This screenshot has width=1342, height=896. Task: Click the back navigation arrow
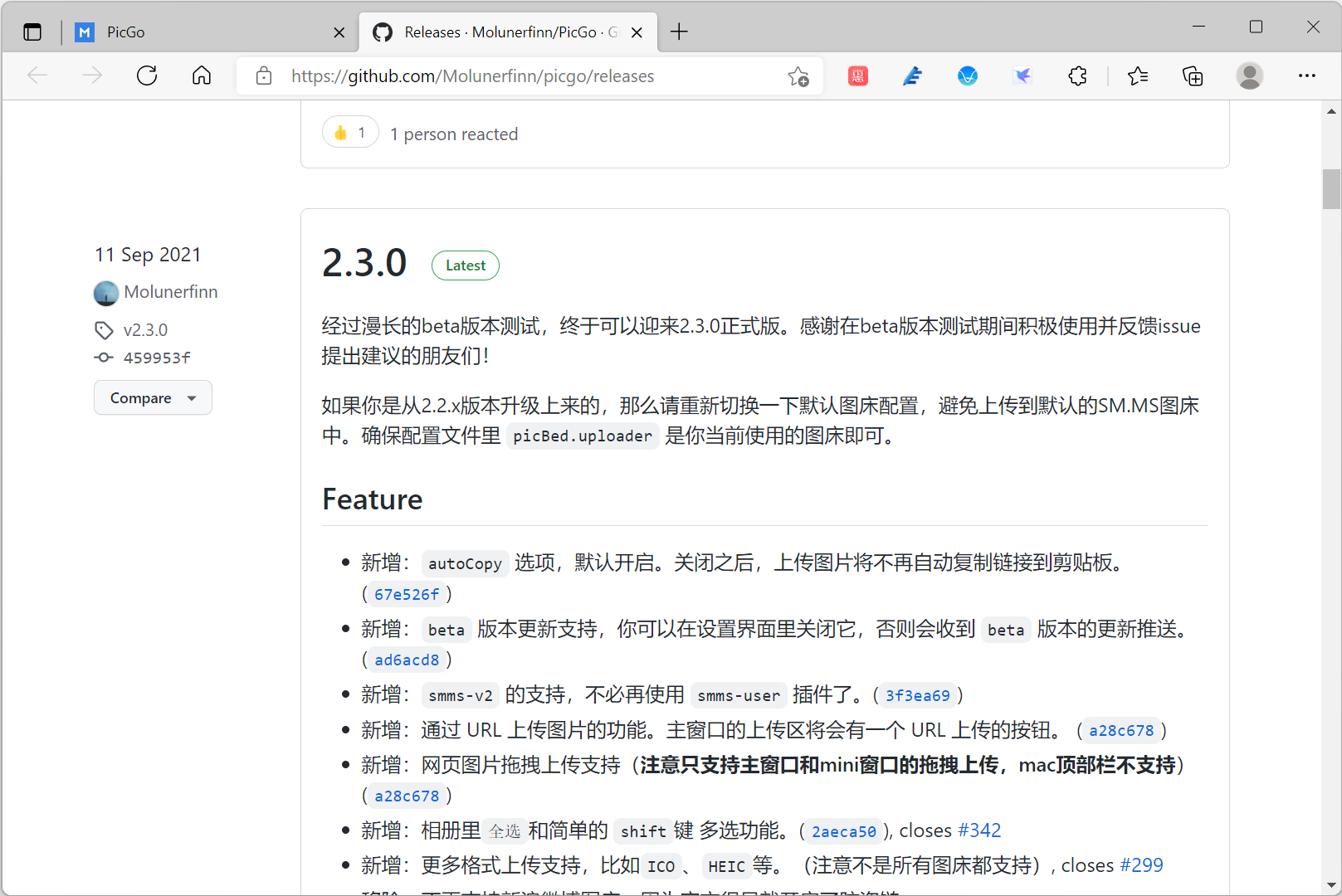click(x=37, y=75)
